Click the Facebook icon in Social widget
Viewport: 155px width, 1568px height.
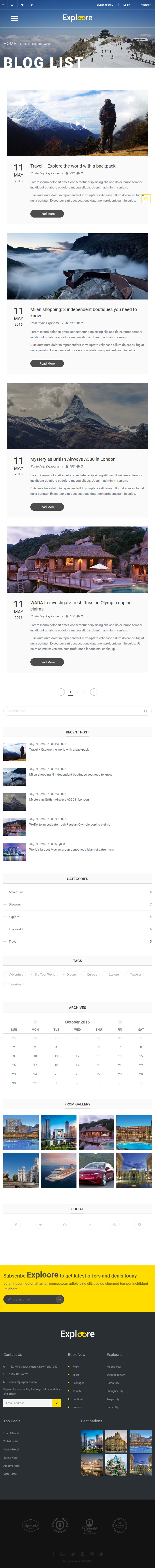pos(16,1225)
